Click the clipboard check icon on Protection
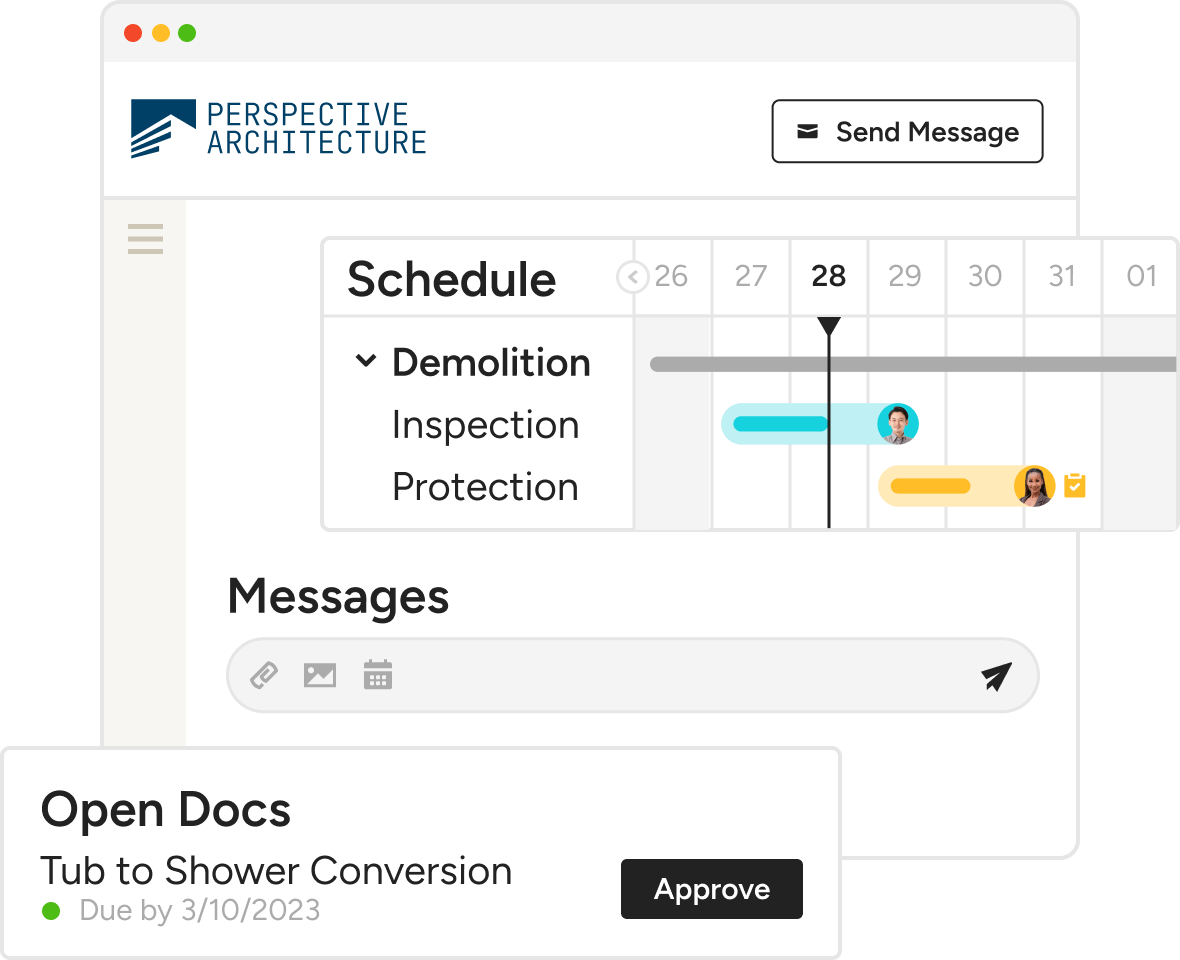This screenshot has height=960, width=1180. pyautogui.click(x=1075, y=486)
